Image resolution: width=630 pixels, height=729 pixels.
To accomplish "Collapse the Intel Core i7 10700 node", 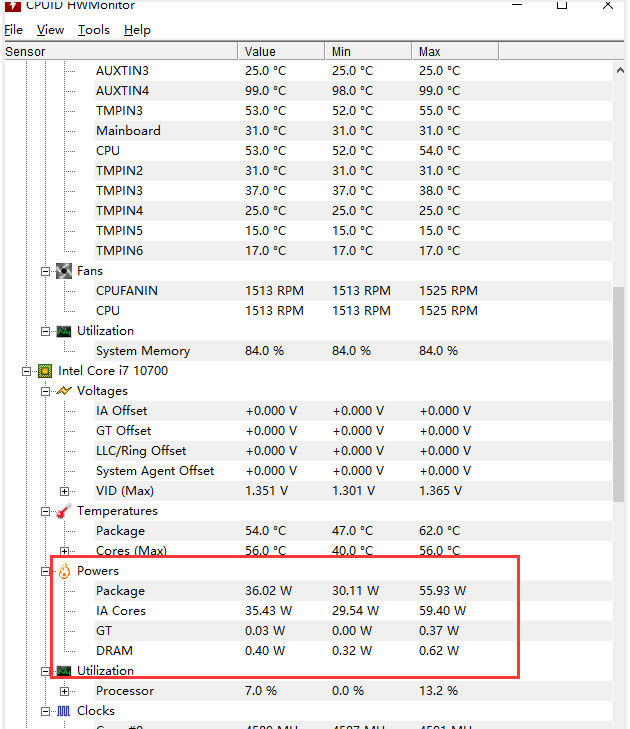I will tap(26, 371).
